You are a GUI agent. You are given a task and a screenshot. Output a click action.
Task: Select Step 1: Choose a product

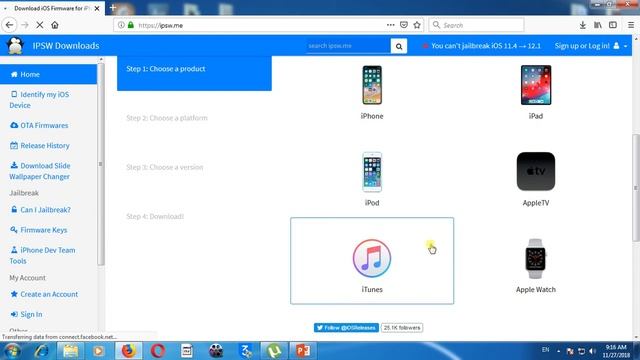[194, 73]
